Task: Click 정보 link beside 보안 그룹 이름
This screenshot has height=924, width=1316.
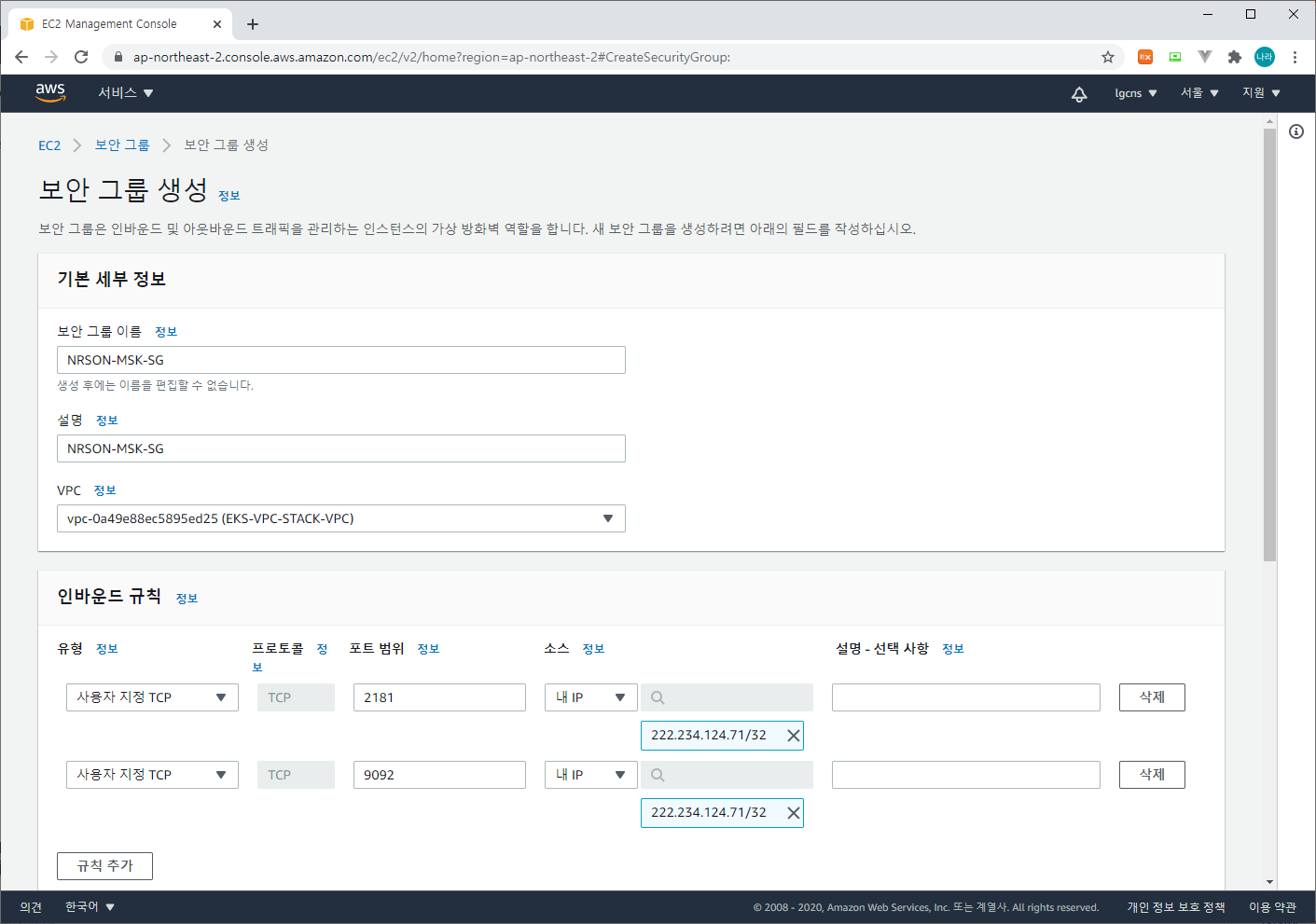Action: click(x=166, y=332)
